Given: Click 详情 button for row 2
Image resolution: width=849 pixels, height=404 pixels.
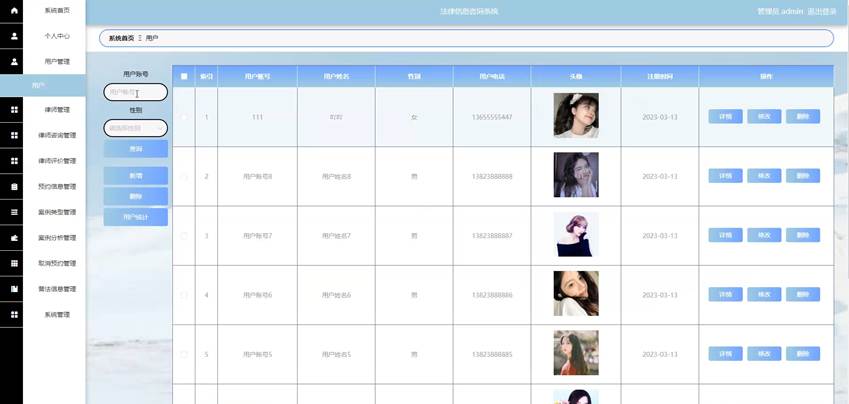Looking at the screenshot, I should coord(726,175).
